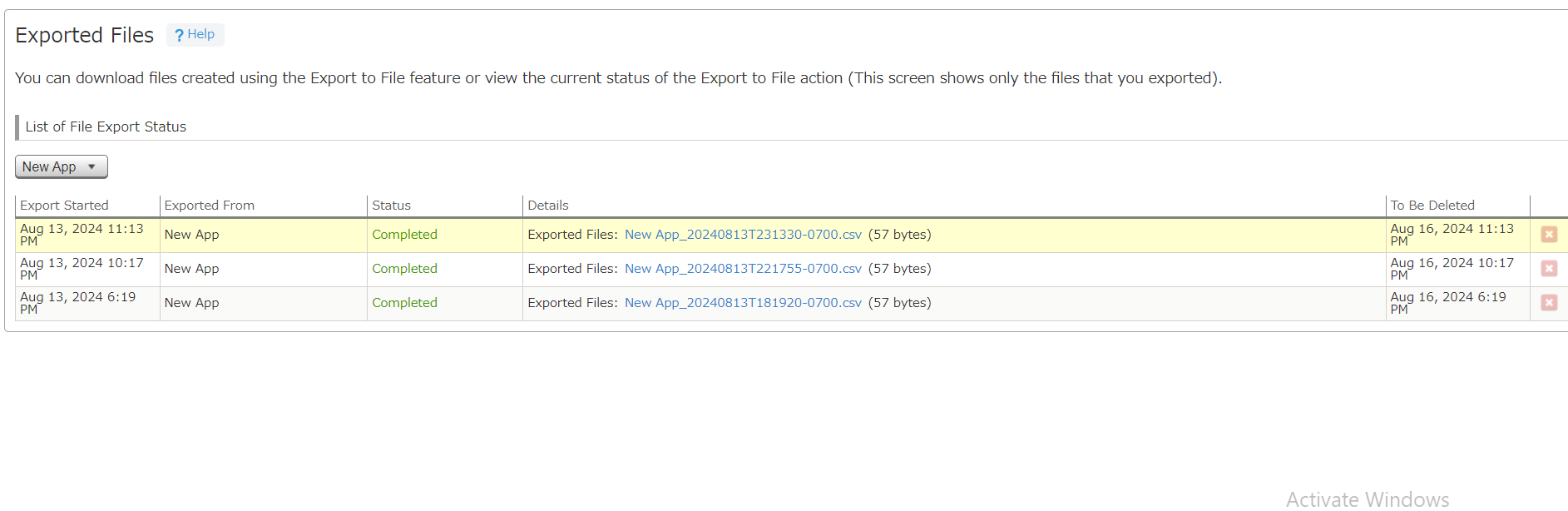Click the Exported Files page heading
Viewport: 1568px width, 511px height.
click(85, 35)
